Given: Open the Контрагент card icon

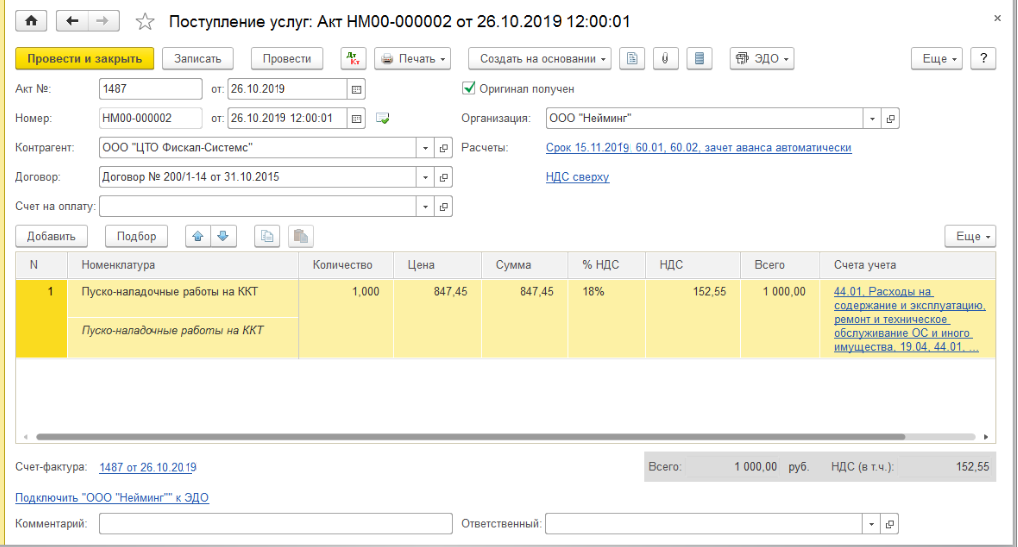Looking at the screenshot, I should (444, 148).
